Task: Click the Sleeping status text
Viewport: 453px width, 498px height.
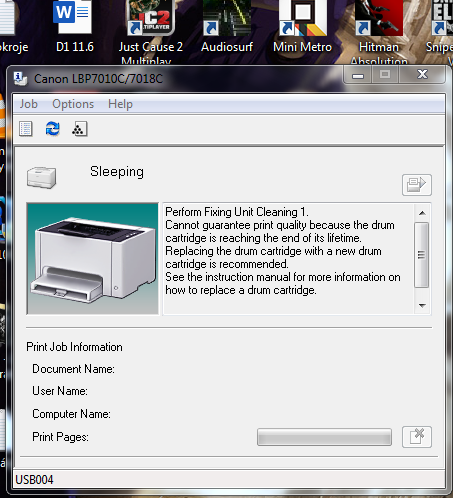Action: pyautogui.click(x=117, y=172)
